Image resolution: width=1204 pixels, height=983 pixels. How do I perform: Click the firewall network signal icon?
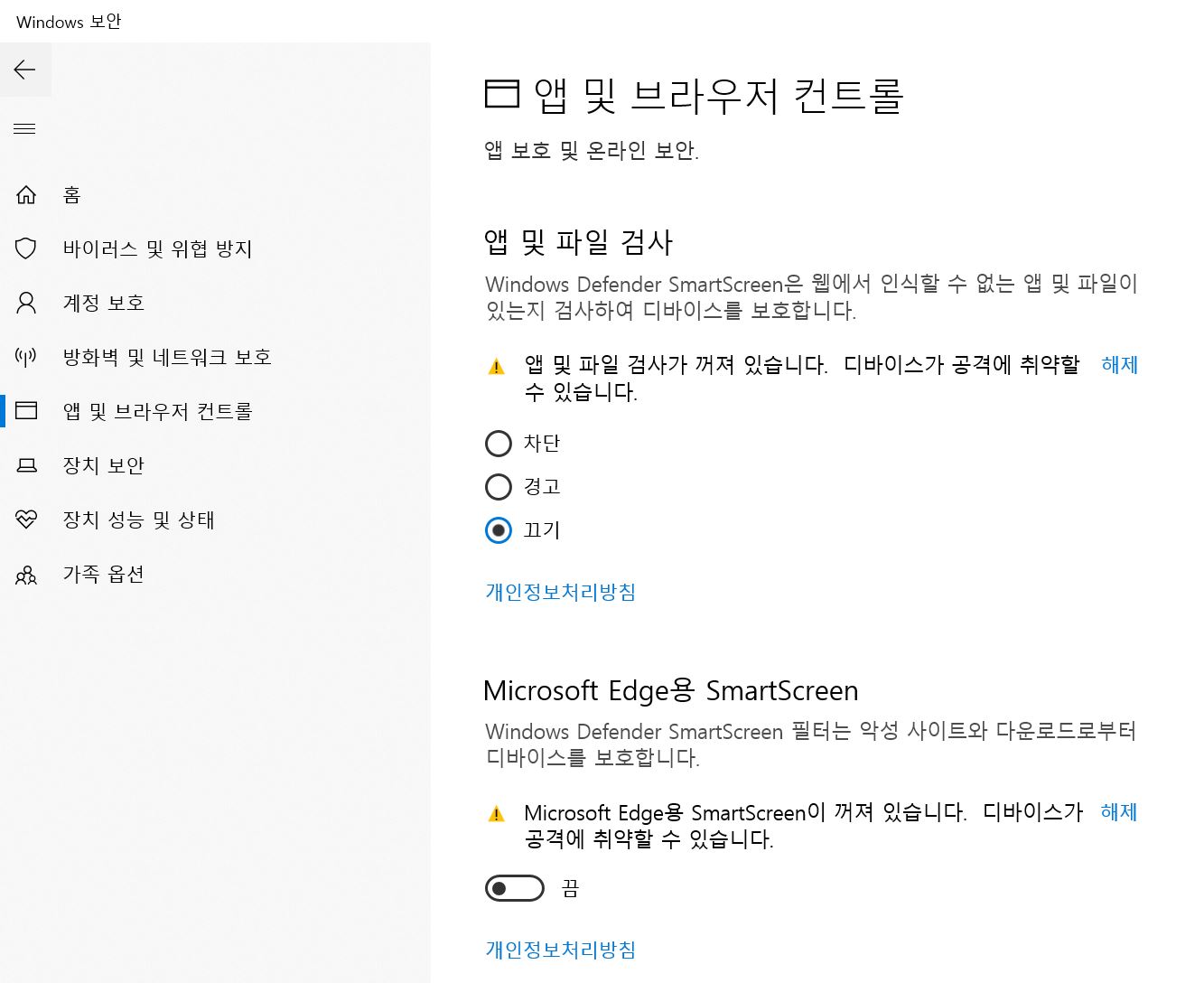click(26, 357)
